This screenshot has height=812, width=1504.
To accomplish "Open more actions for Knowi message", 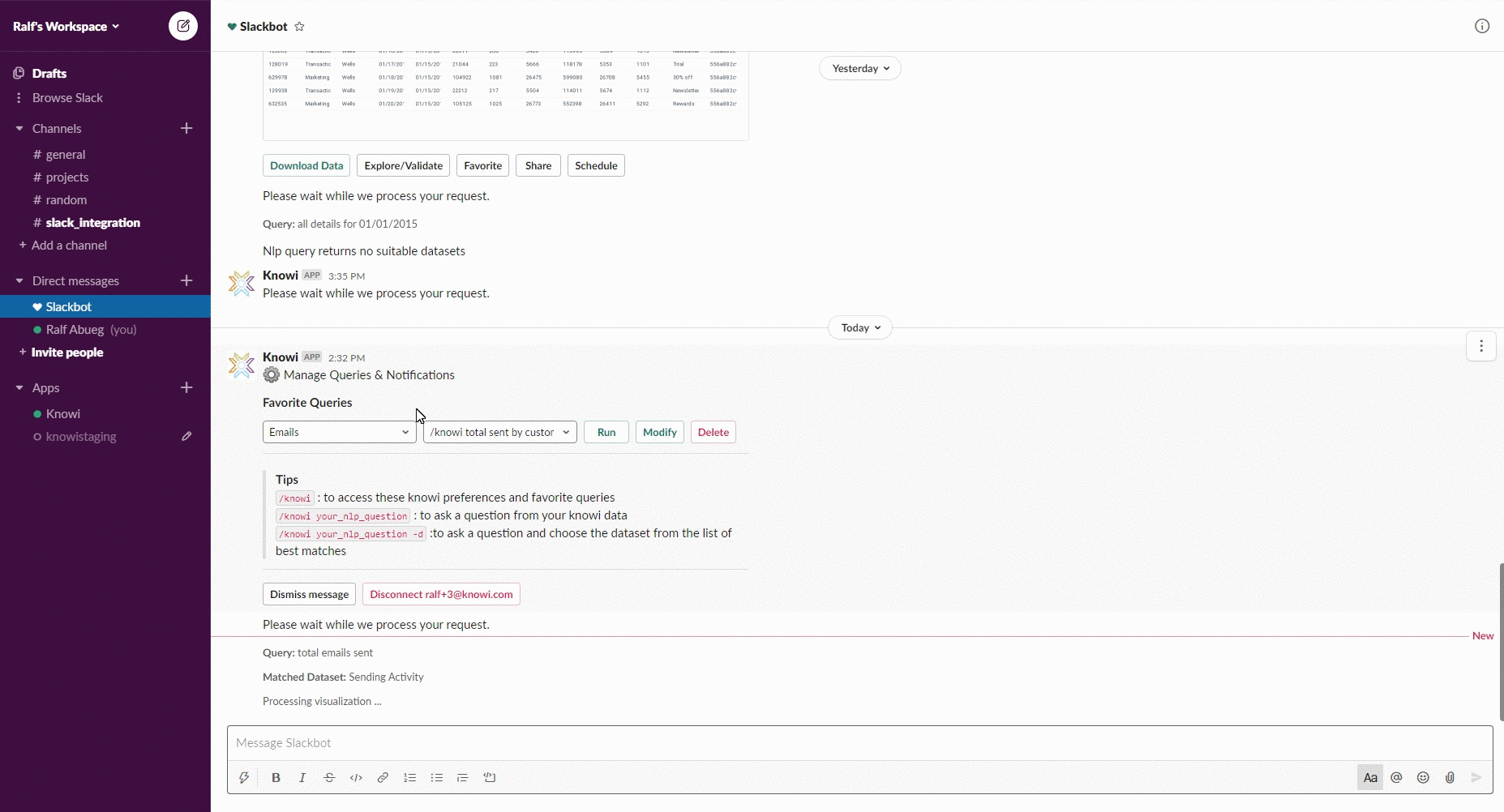I will (1480, 346).
